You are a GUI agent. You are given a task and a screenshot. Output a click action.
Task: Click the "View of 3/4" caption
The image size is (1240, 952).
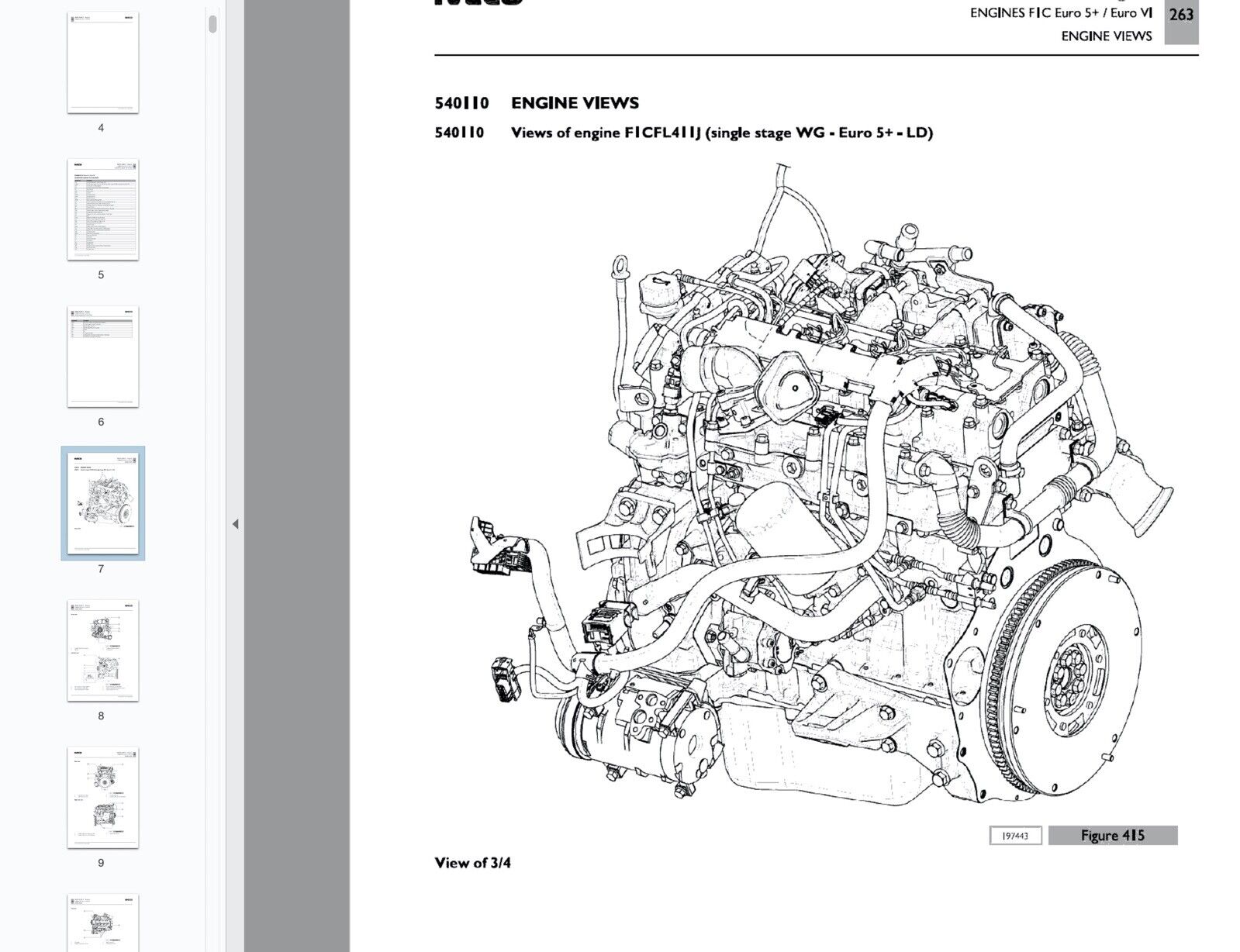pyautogui.click(x=472, y=863)
